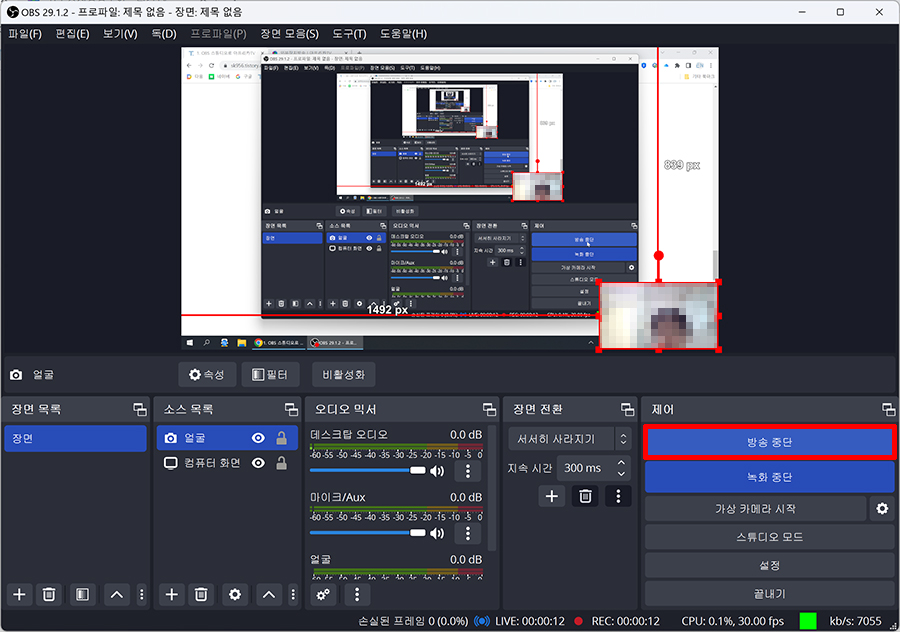Screen dimensions: 900x632
Task: Add transition with plus button
Action: pos(552,497)
